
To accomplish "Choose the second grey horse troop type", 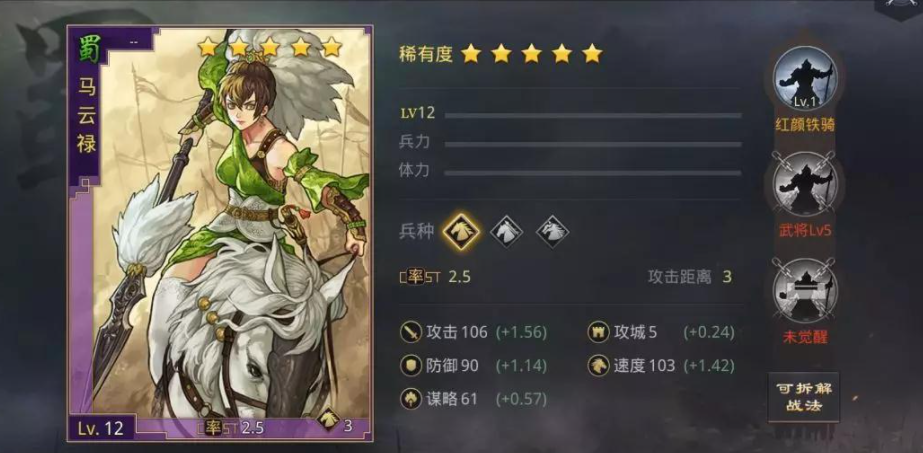I will pyautogui.click(x=507, y=231).
